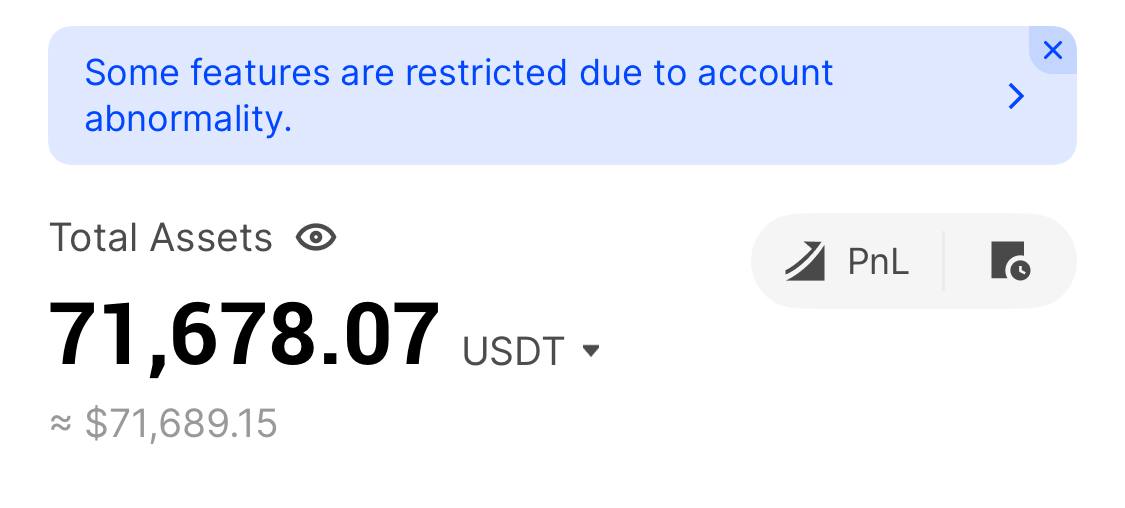Open the PnL growth chart icon
This screenshot has height=508, width=1125.
[x=804, y=261]
